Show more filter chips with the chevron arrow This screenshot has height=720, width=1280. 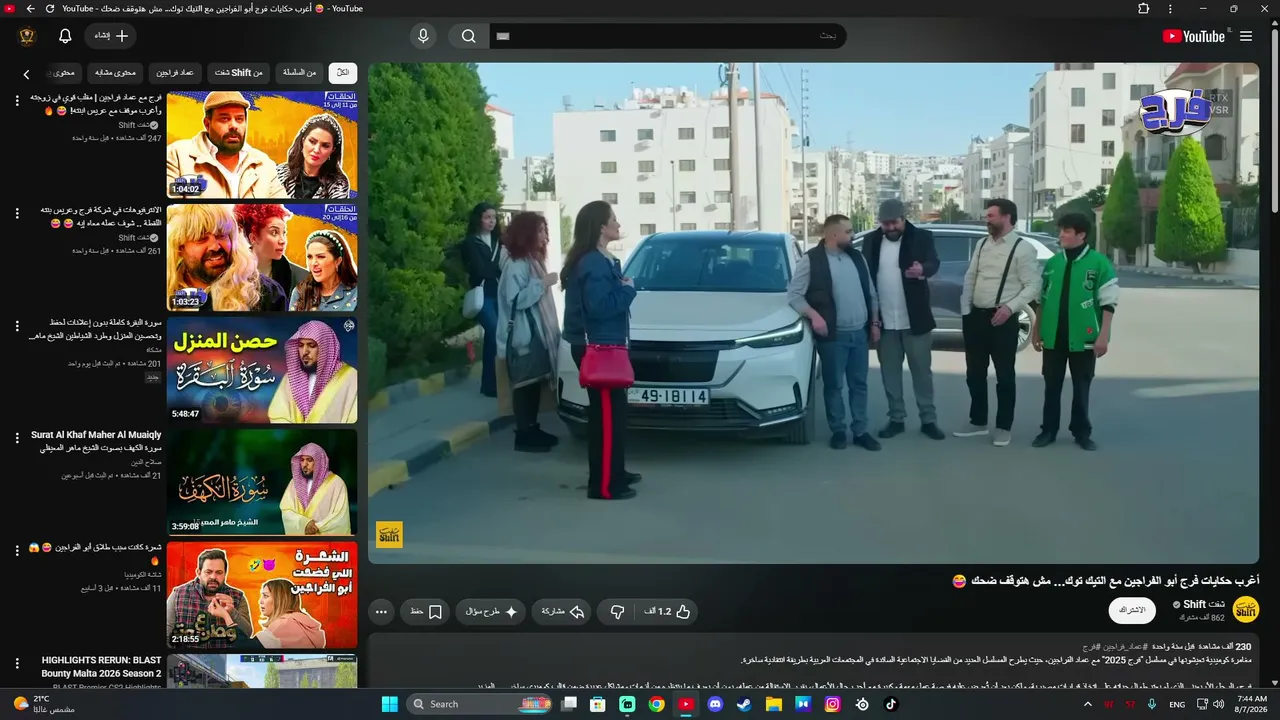[27, 73]
